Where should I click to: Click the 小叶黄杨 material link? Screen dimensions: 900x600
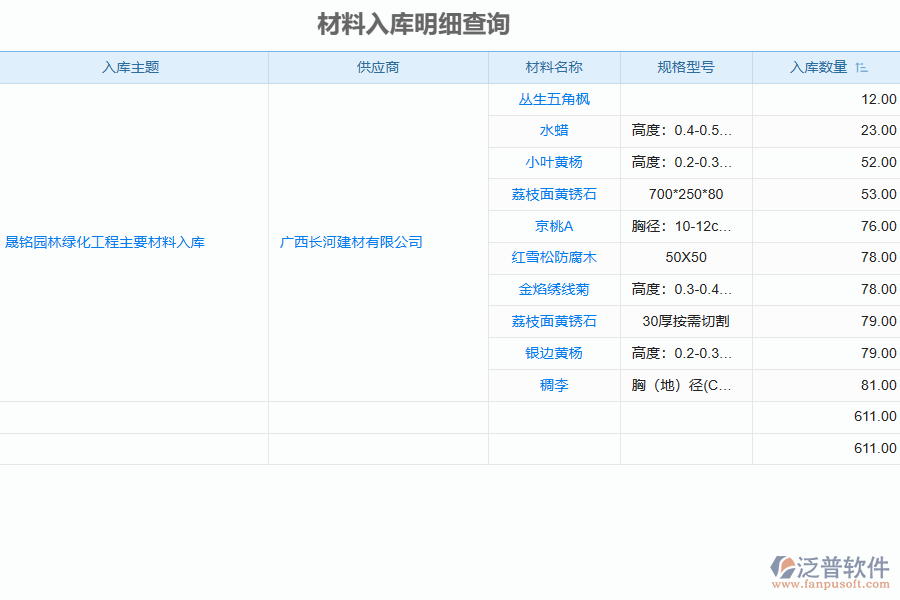553,162
